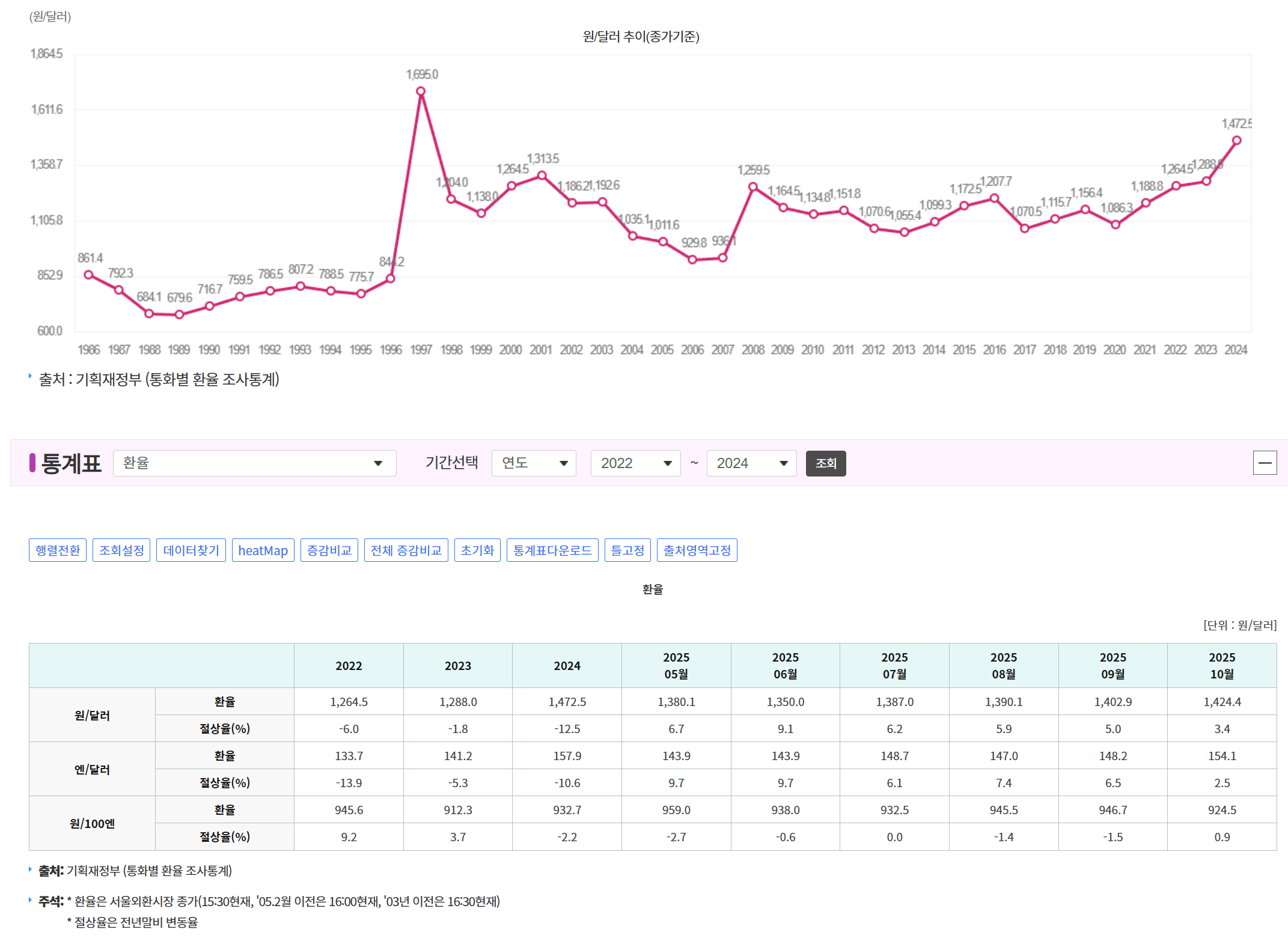Image resolution: width=1288 pixels, height=947 pixels.
Task: Expand the 연도 period type dropdown
Action: point(534,463)
